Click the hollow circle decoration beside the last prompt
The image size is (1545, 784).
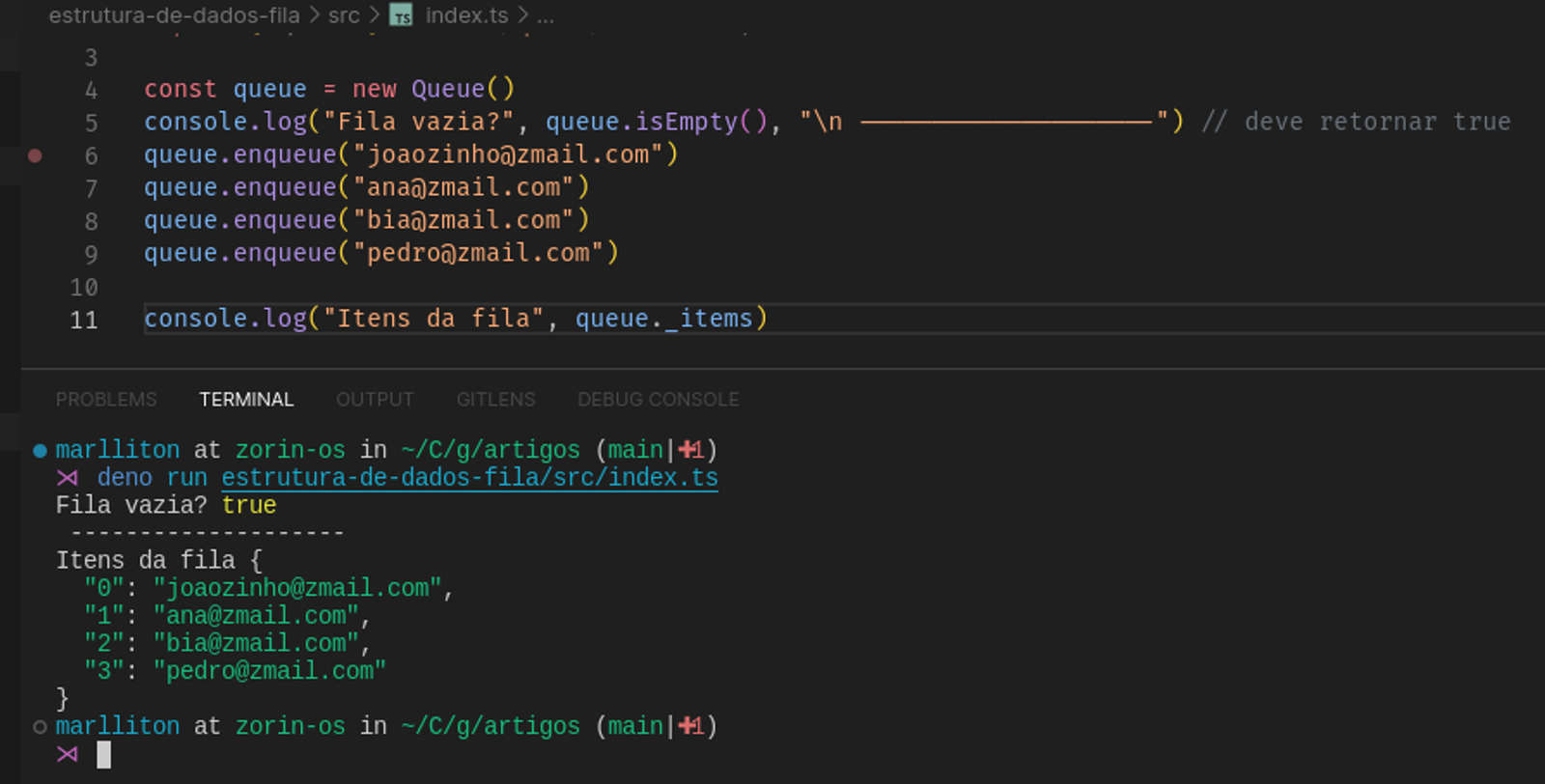click(40, 726)
